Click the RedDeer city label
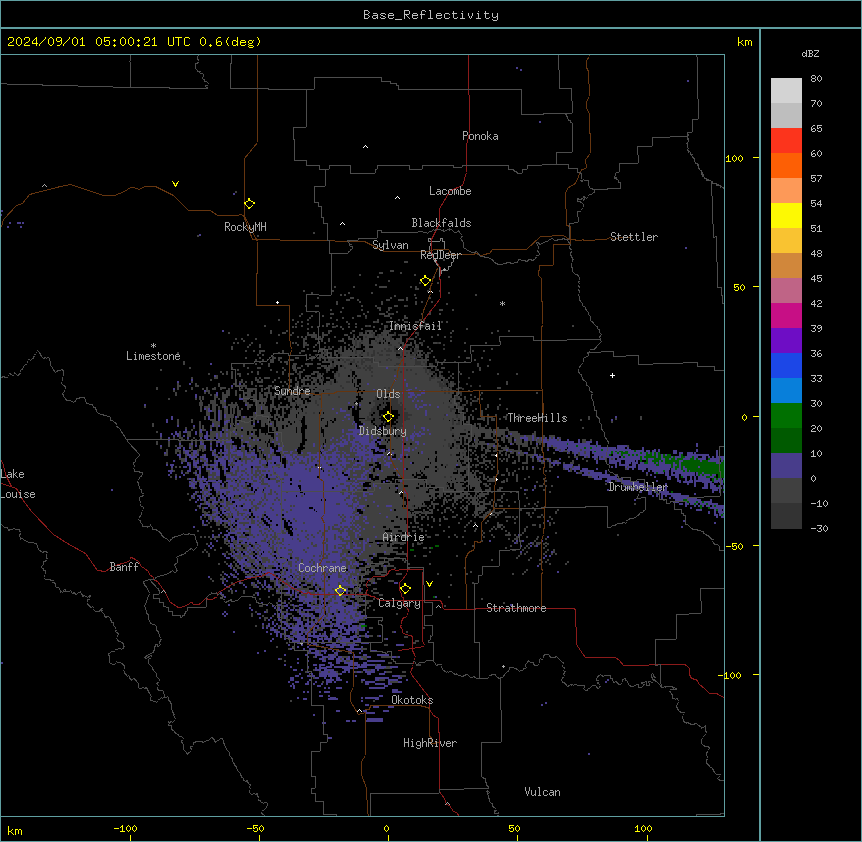This screenshot has height=842, width=862. [440, 255]
